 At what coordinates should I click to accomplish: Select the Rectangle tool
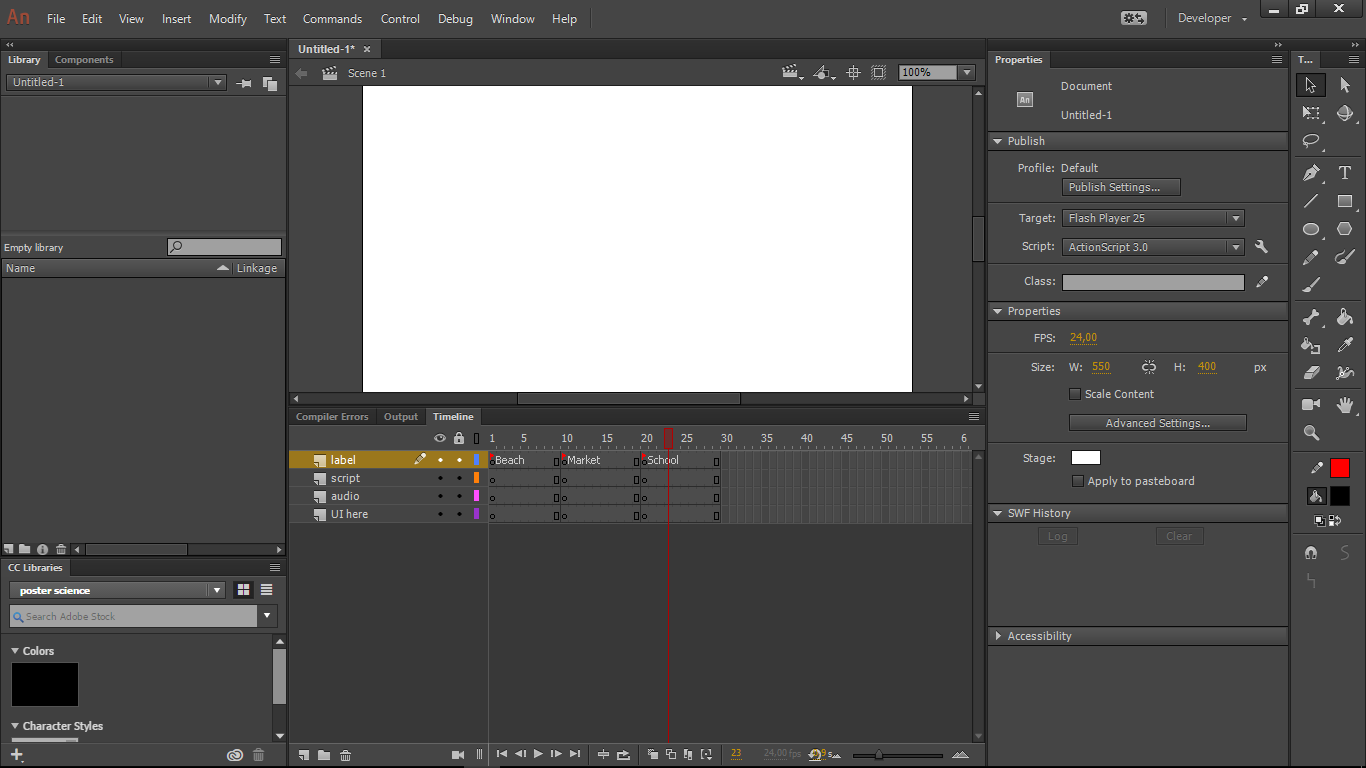1345,201
